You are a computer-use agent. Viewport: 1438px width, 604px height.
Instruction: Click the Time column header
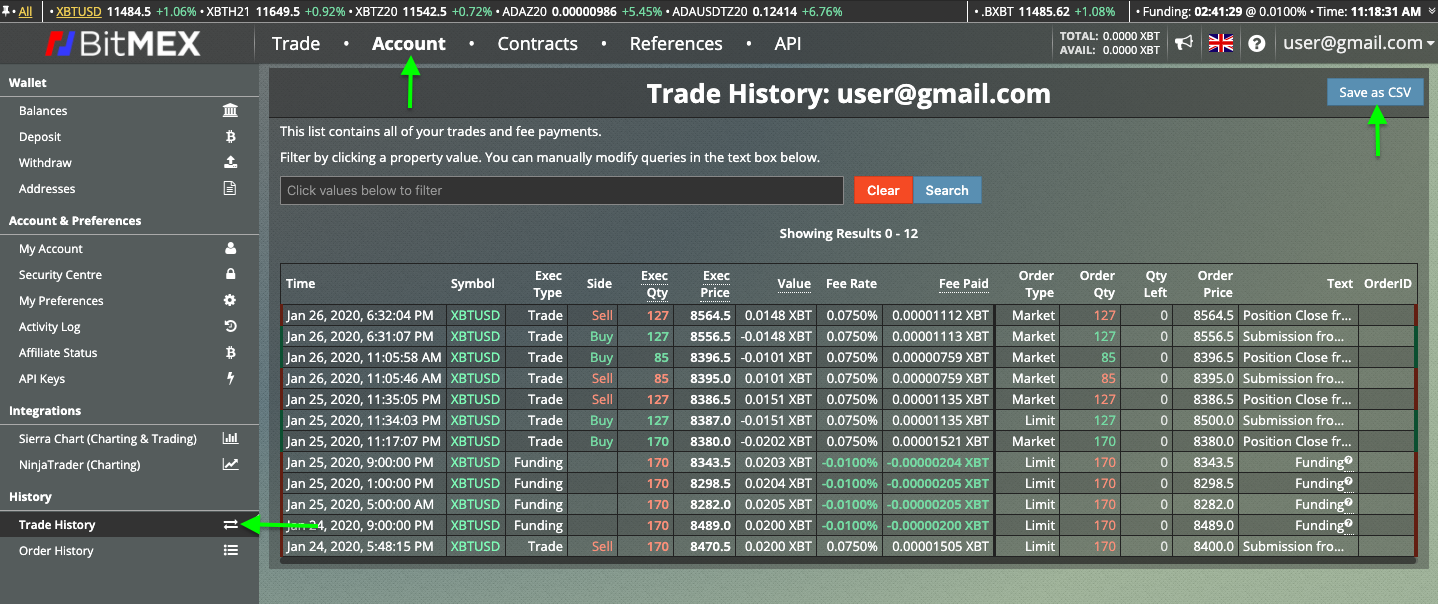click(300, 284)
